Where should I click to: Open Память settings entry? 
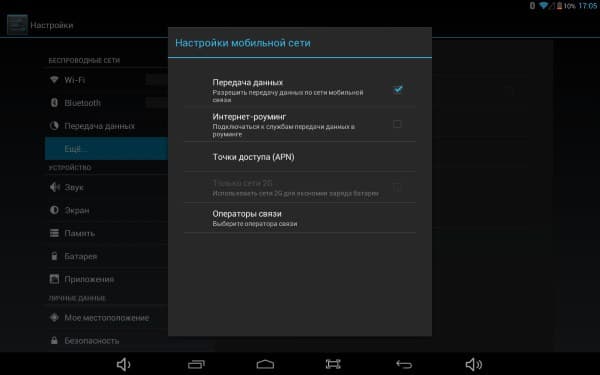point(106,233)
